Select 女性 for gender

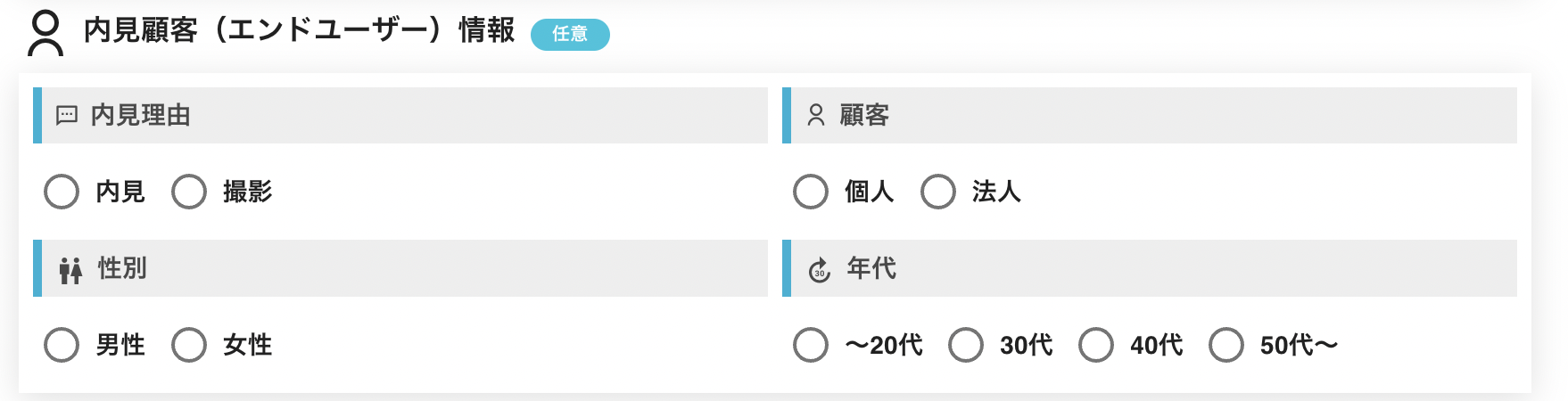pyautogui.click(x=189, y=345)
